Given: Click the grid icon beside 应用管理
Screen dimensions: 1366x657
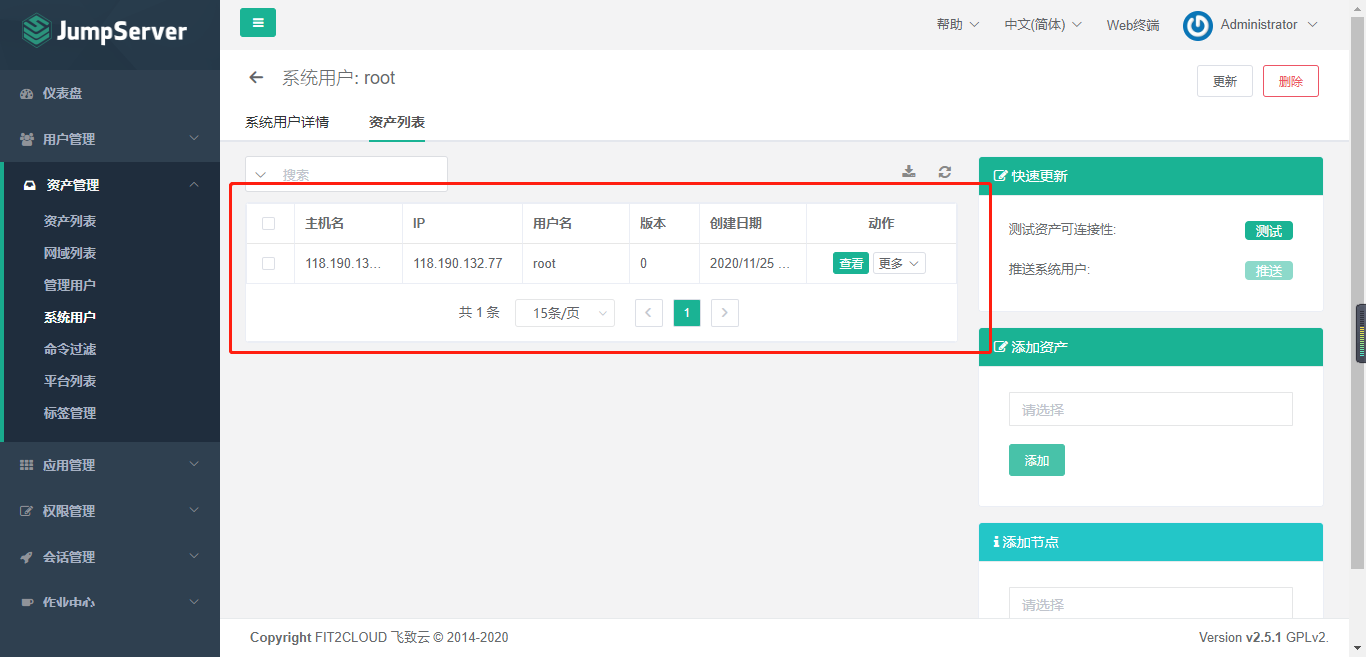Looking at the screenshot, I should coord(27,465).
